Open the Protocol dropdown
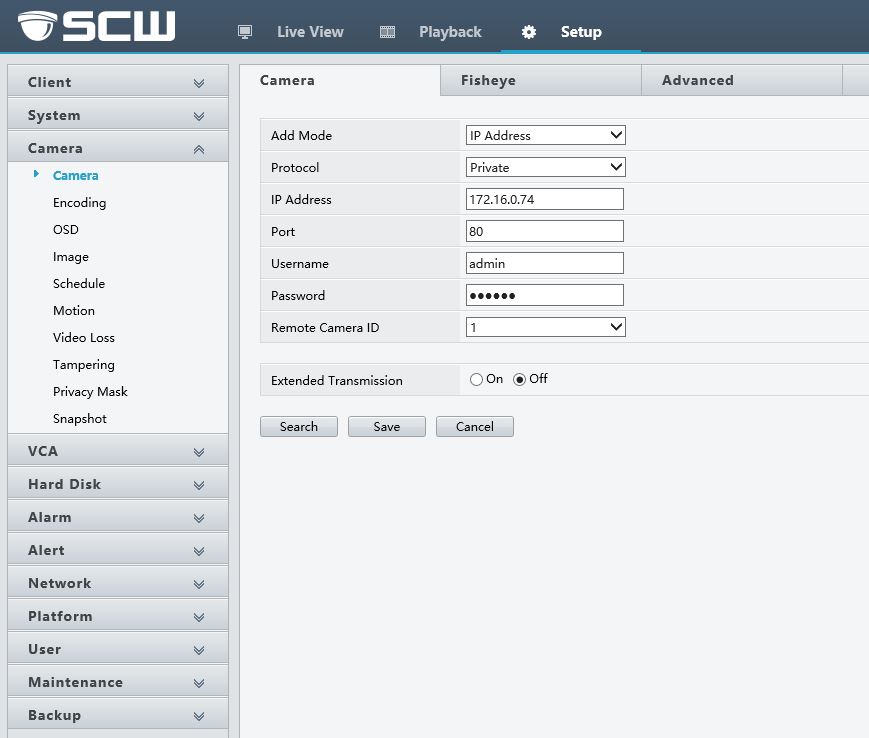The width and height of the screenshot is (869, 738). click(545, 167)
